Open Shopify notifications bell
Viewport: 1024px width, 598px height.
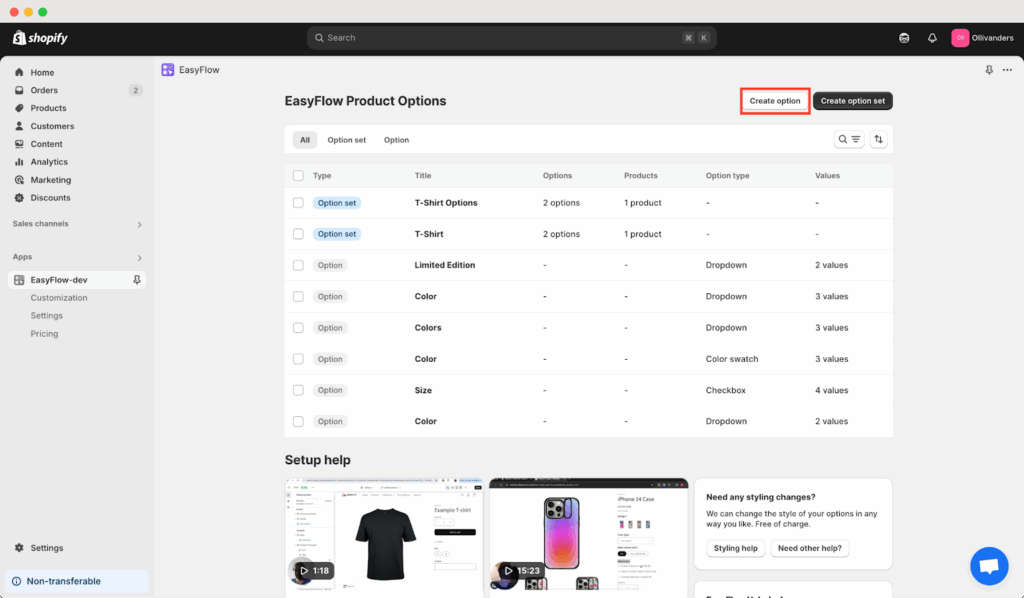(x=931, y=37)
